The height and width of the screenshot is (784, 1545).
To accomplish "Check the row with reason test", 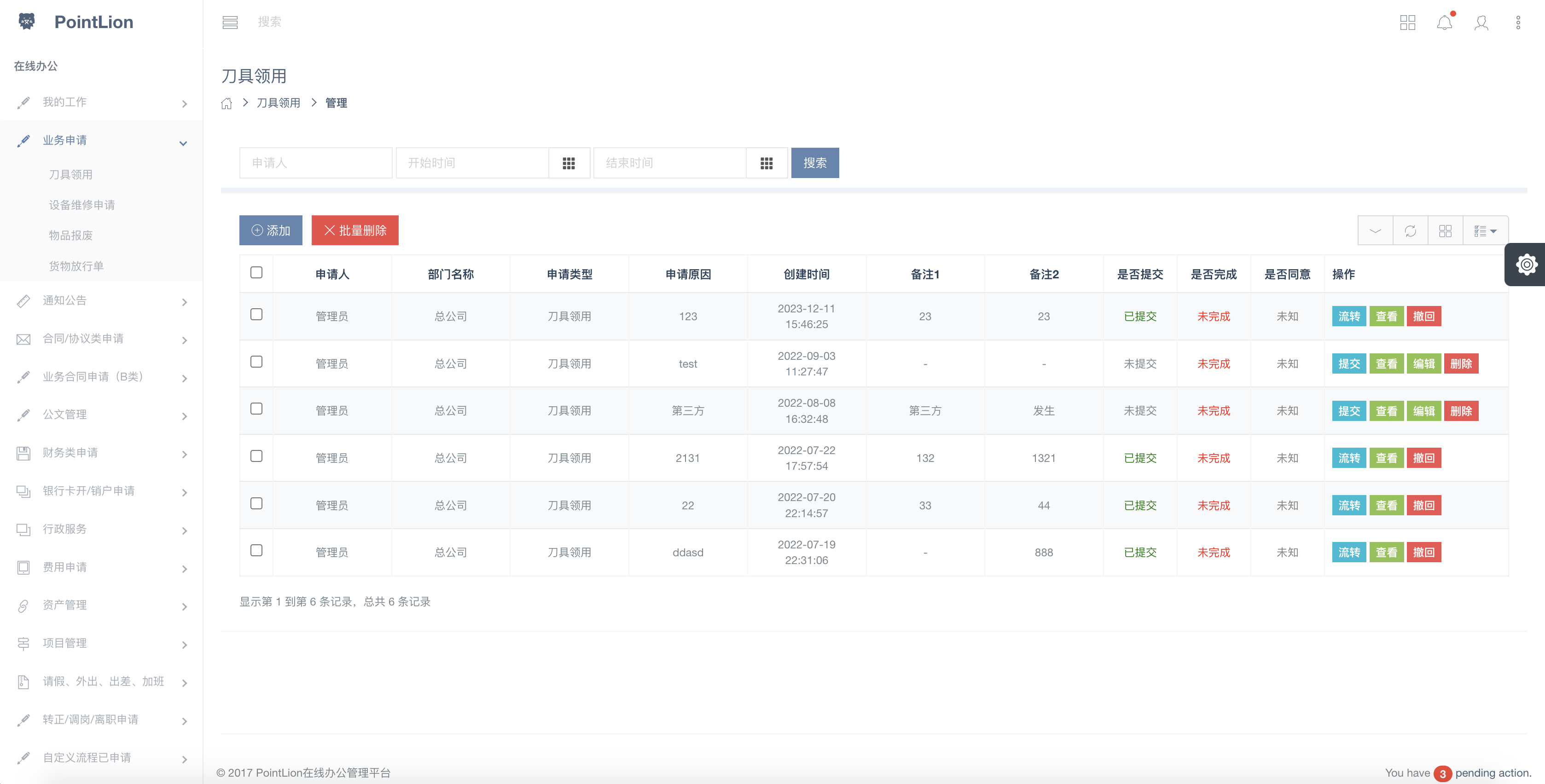I will pyautogui.click(x=256, y=362).
